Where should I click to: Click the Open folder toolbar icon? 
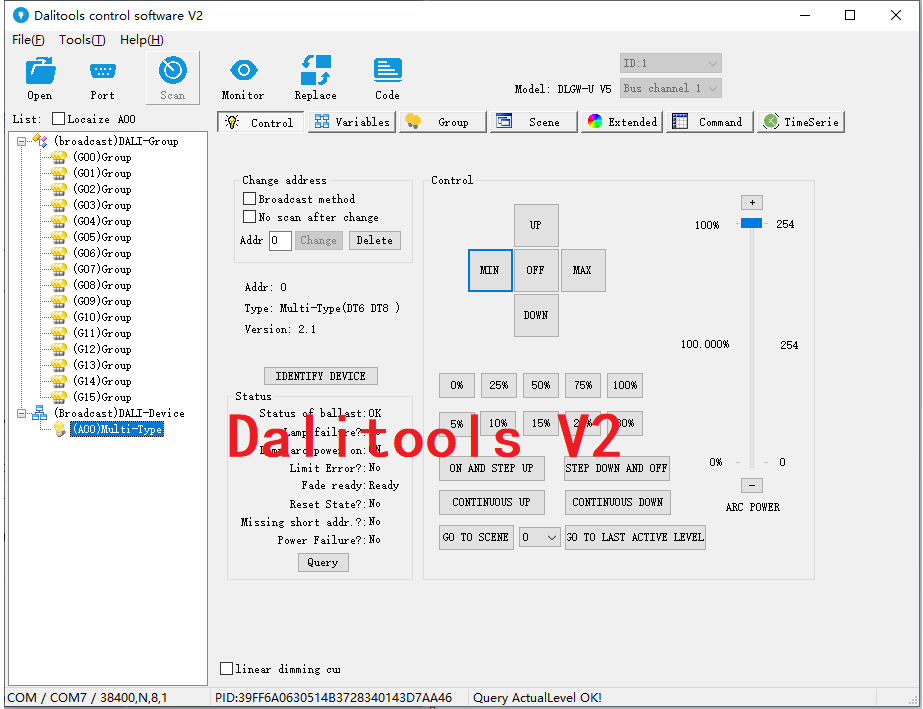pos(40,72)
